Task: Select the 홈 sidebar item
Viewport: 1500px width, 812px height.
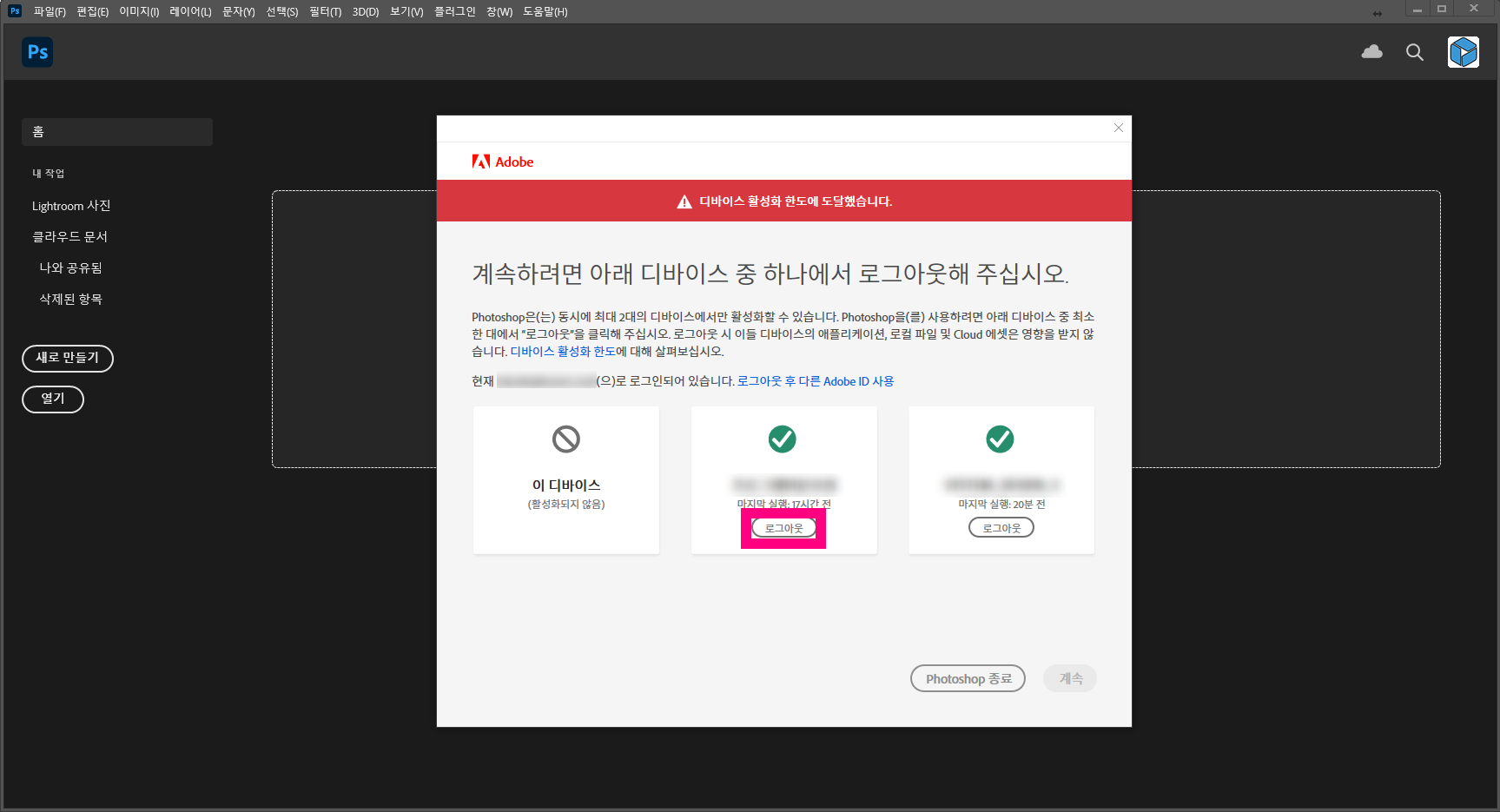Action: coord(117,132)
